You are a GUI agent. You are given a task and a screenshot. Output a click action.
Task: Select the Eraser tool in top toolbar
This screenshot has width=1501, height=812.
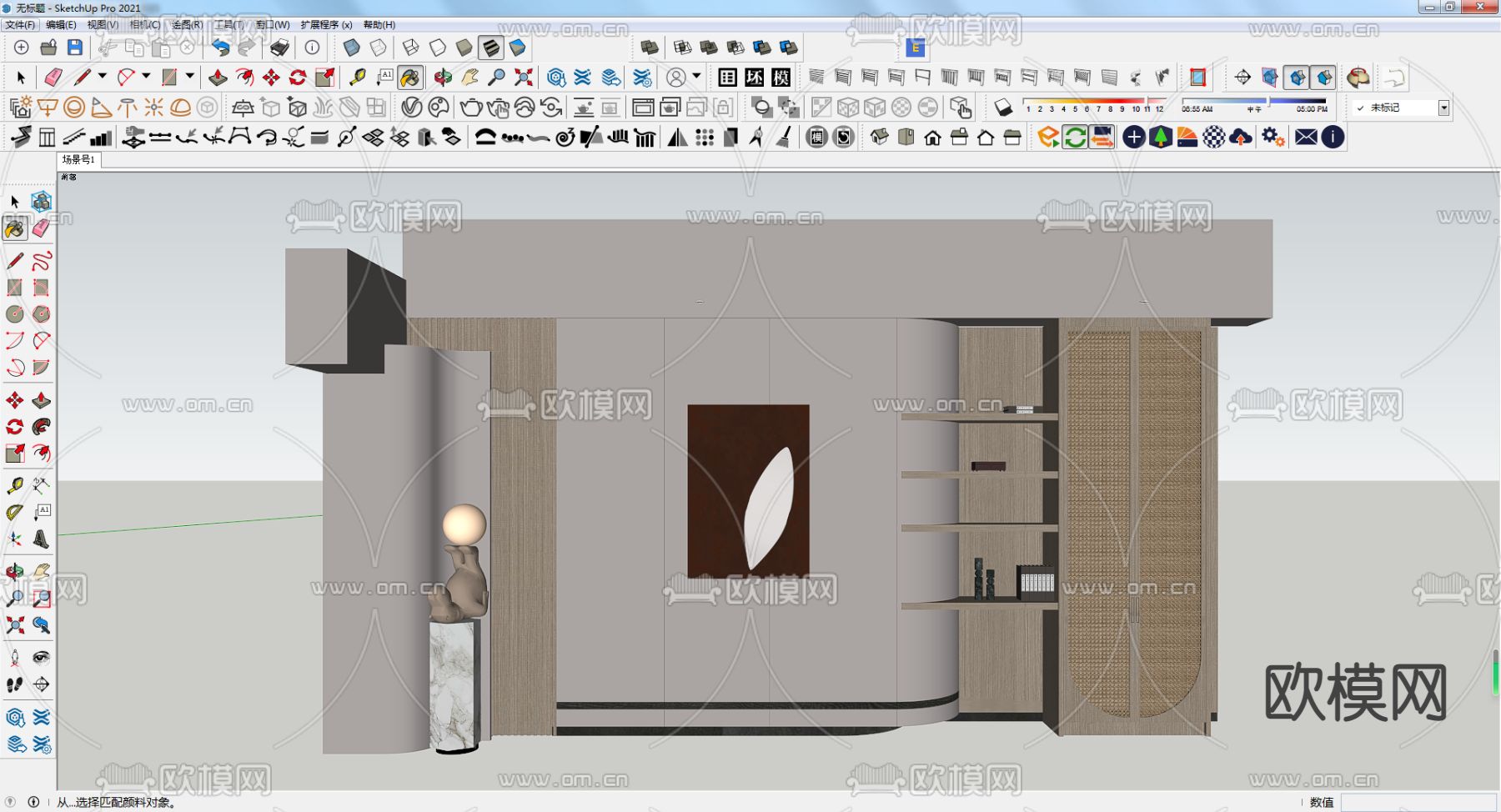point(53,78)
